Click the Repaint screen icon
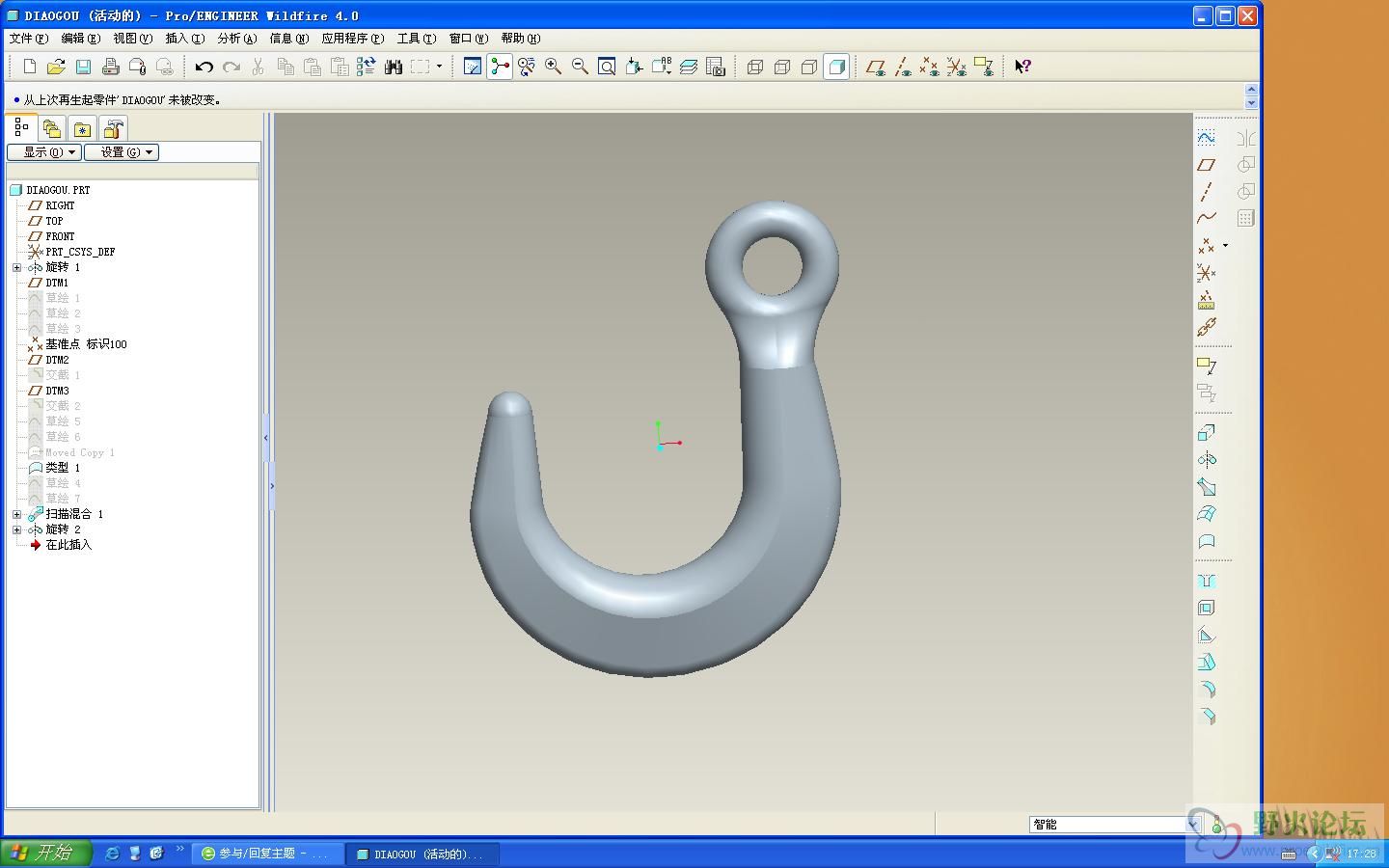 pos(473,67)
